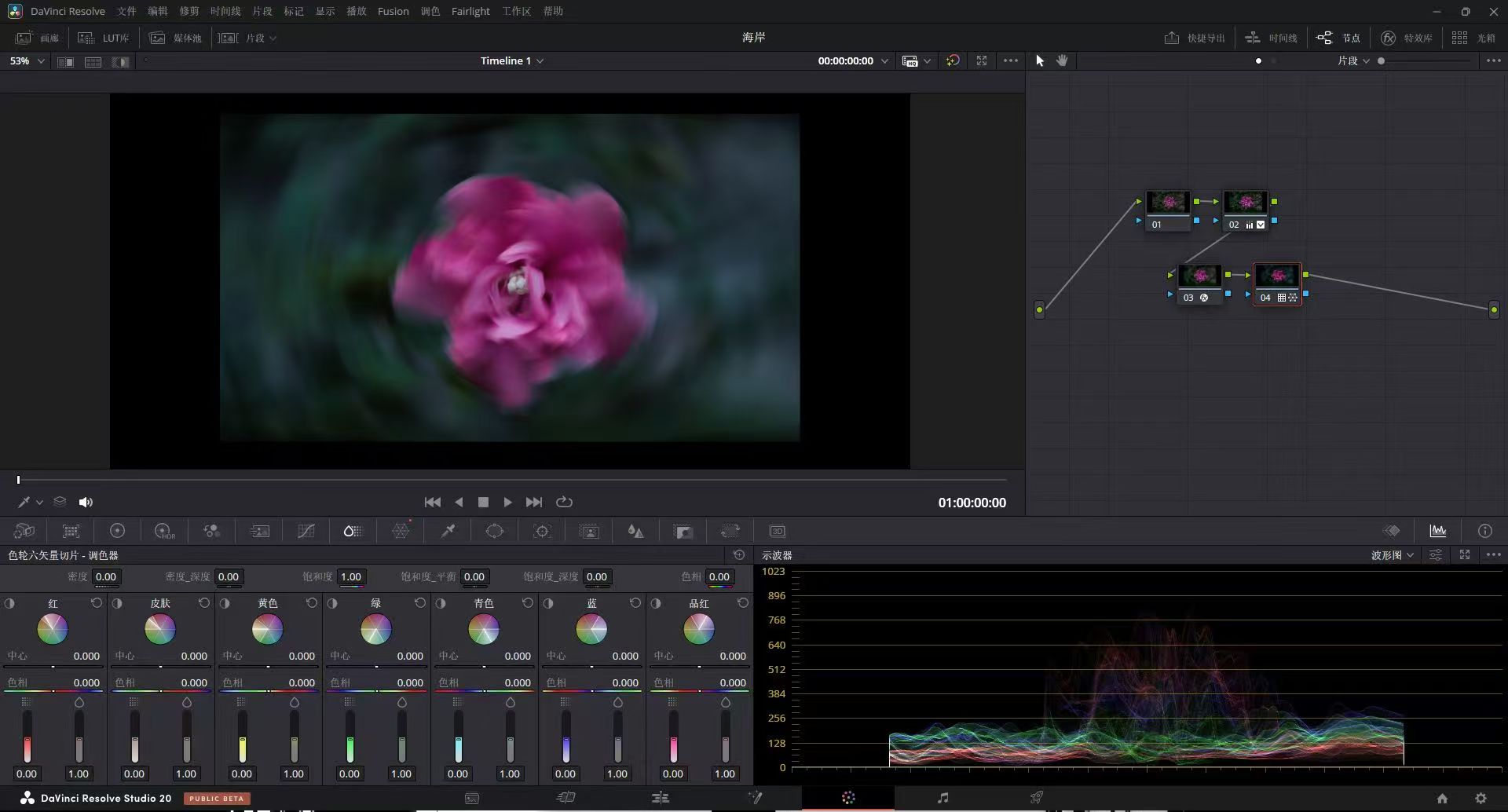Open the Curves palette icon

(306, 532)
